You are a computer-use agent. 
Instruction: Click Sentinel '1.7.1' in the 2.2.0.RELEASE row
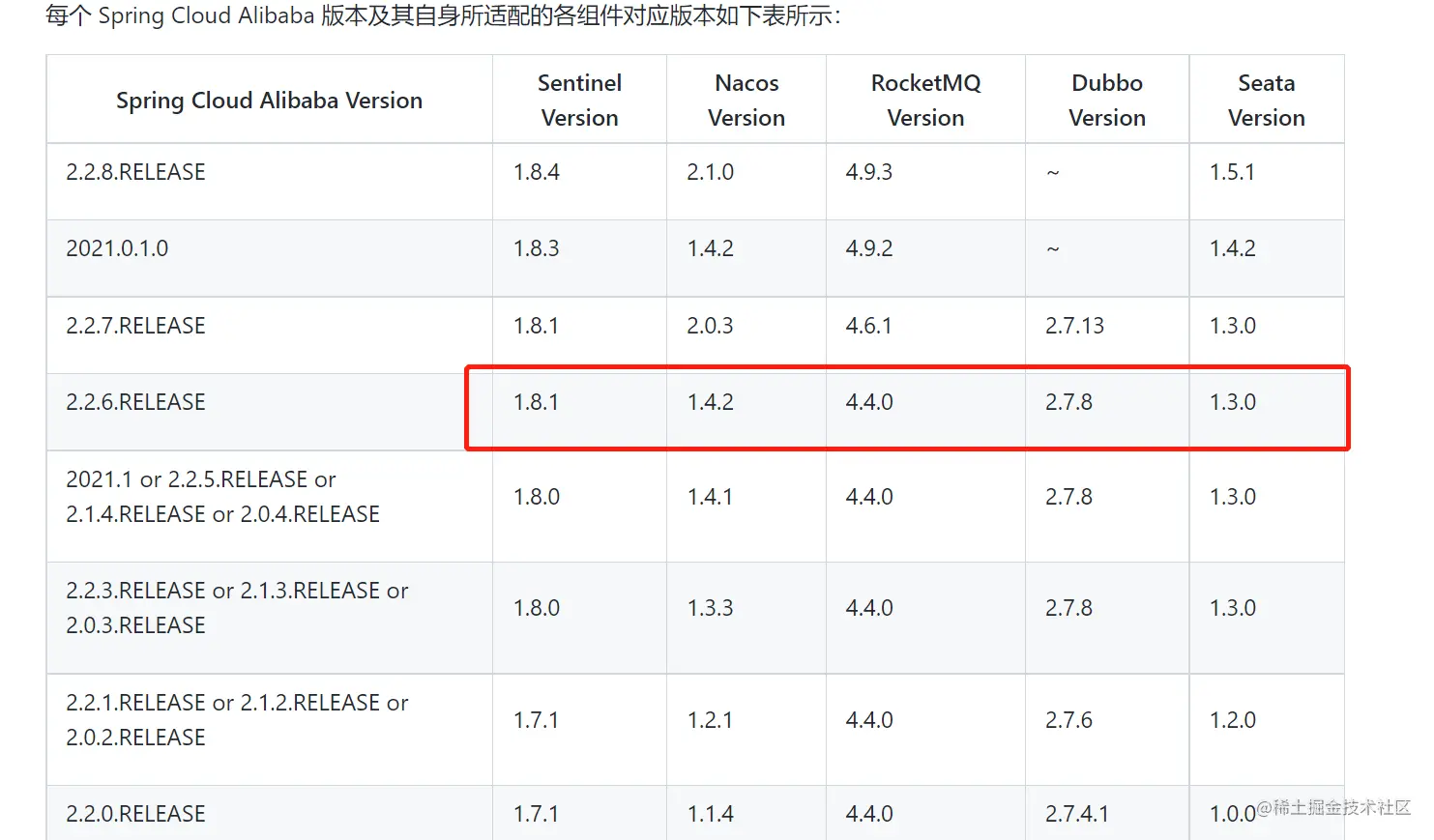536,814
